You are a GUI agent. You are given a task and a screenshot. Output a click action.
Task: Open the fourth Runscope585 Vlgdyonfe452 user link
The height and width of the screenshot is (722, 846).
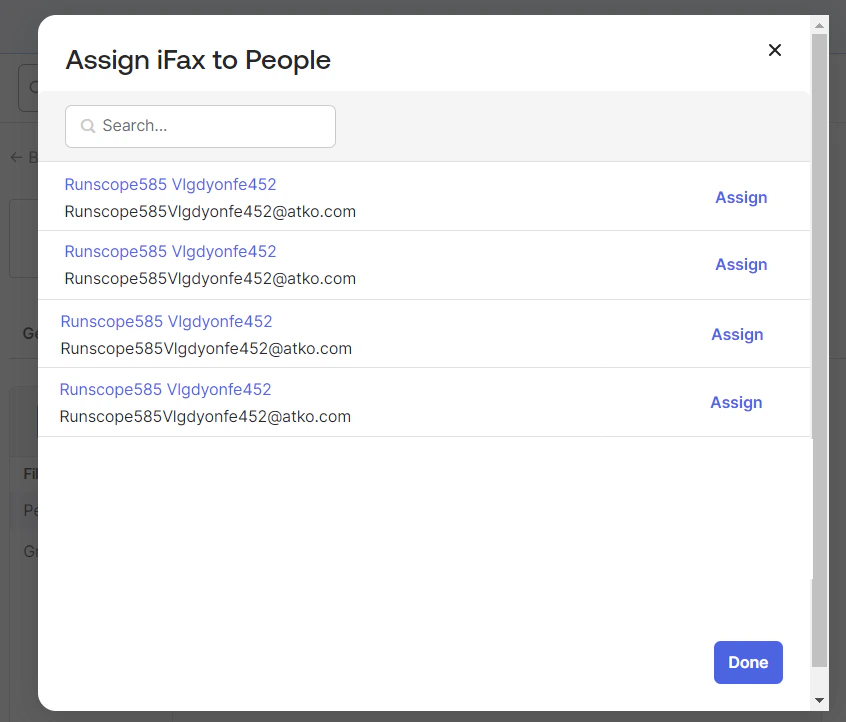pyautogui.click(x=165, y=390)
